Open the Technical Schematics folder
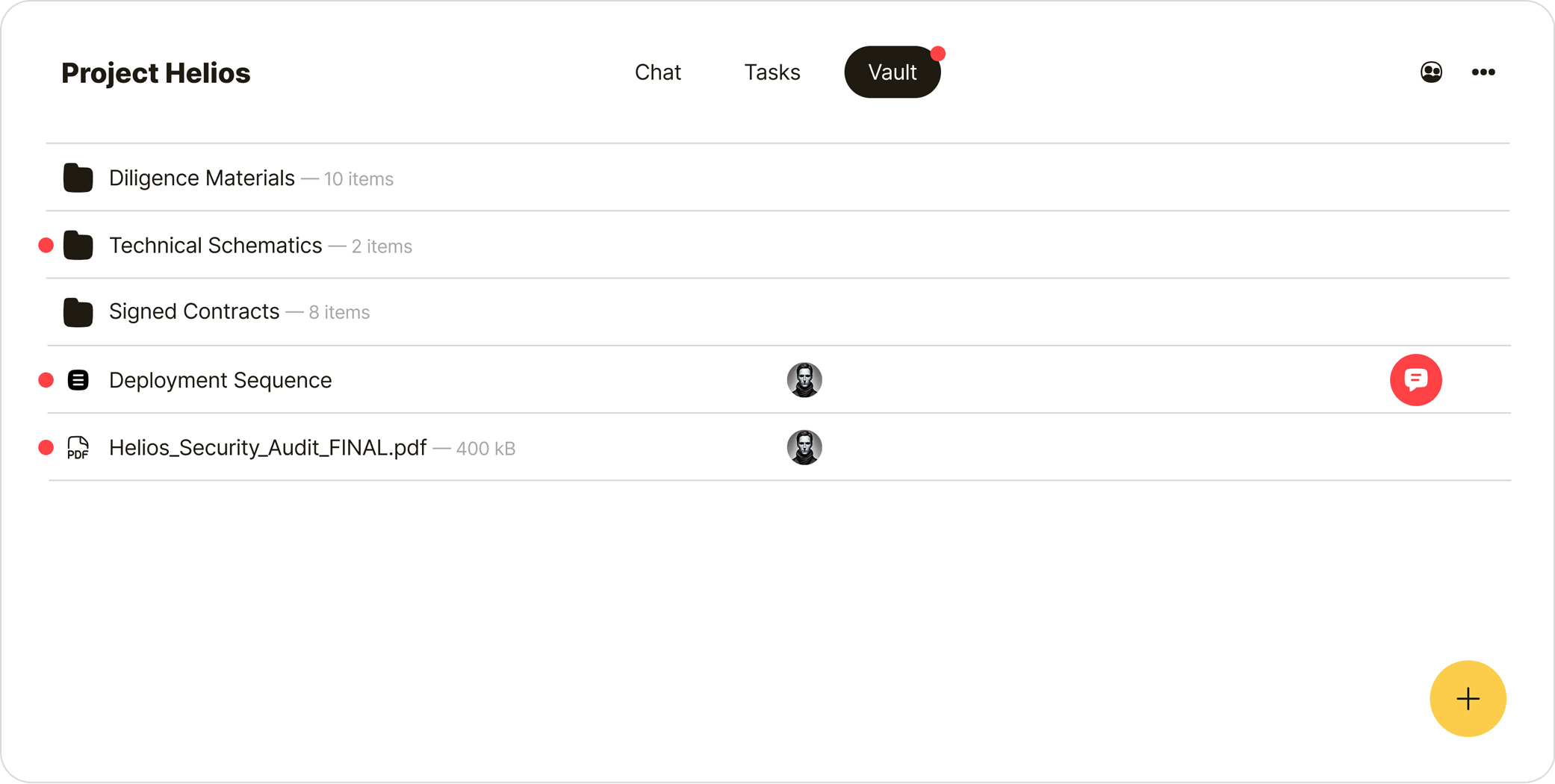The height and width of the screenshot is (784, 1555). 215,246
